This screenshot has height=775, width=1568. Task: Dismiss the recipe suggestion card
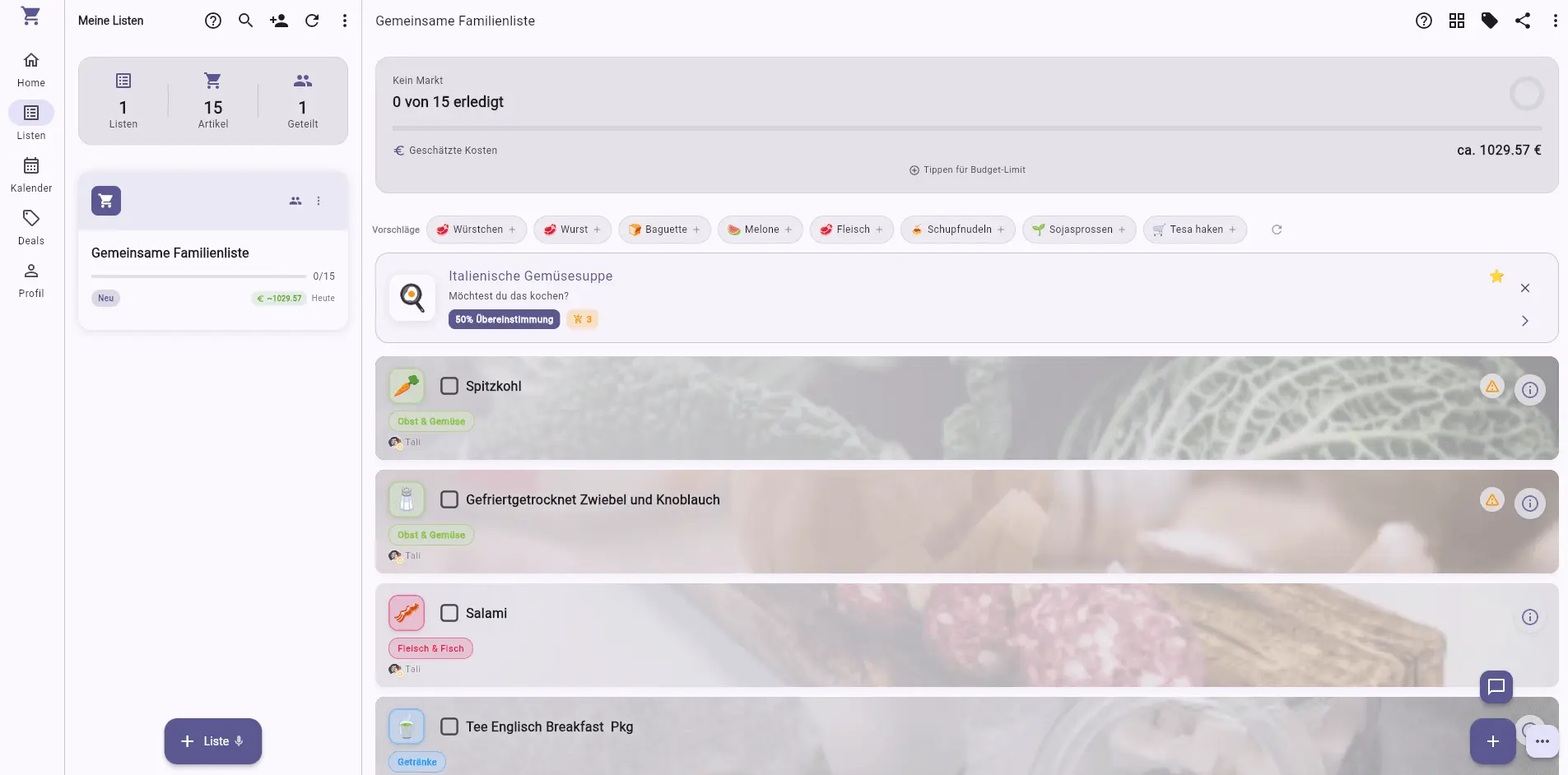coord(1525,288)
